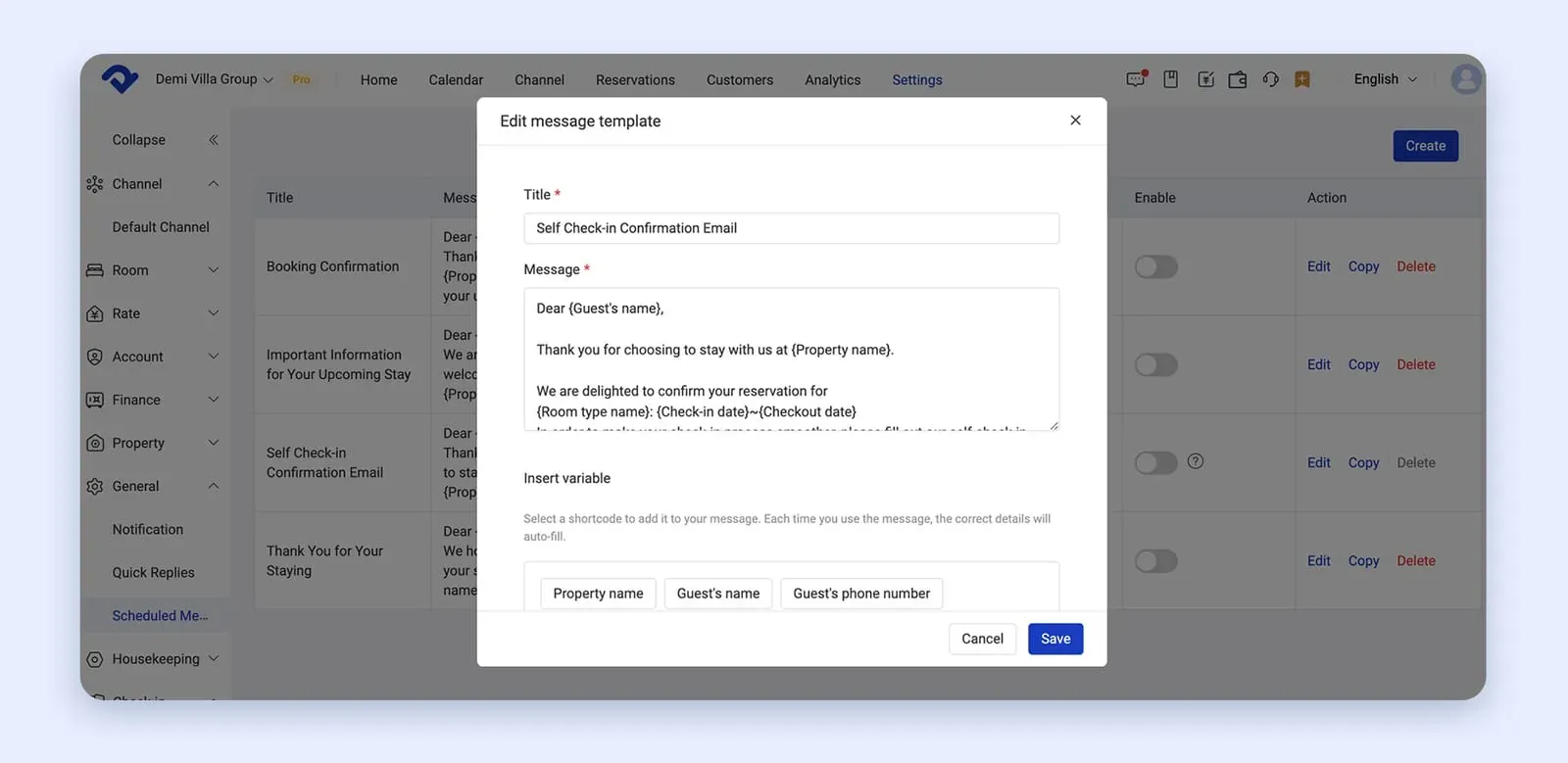
Task: Open the Customers tab
Action: tap(740, 80)
